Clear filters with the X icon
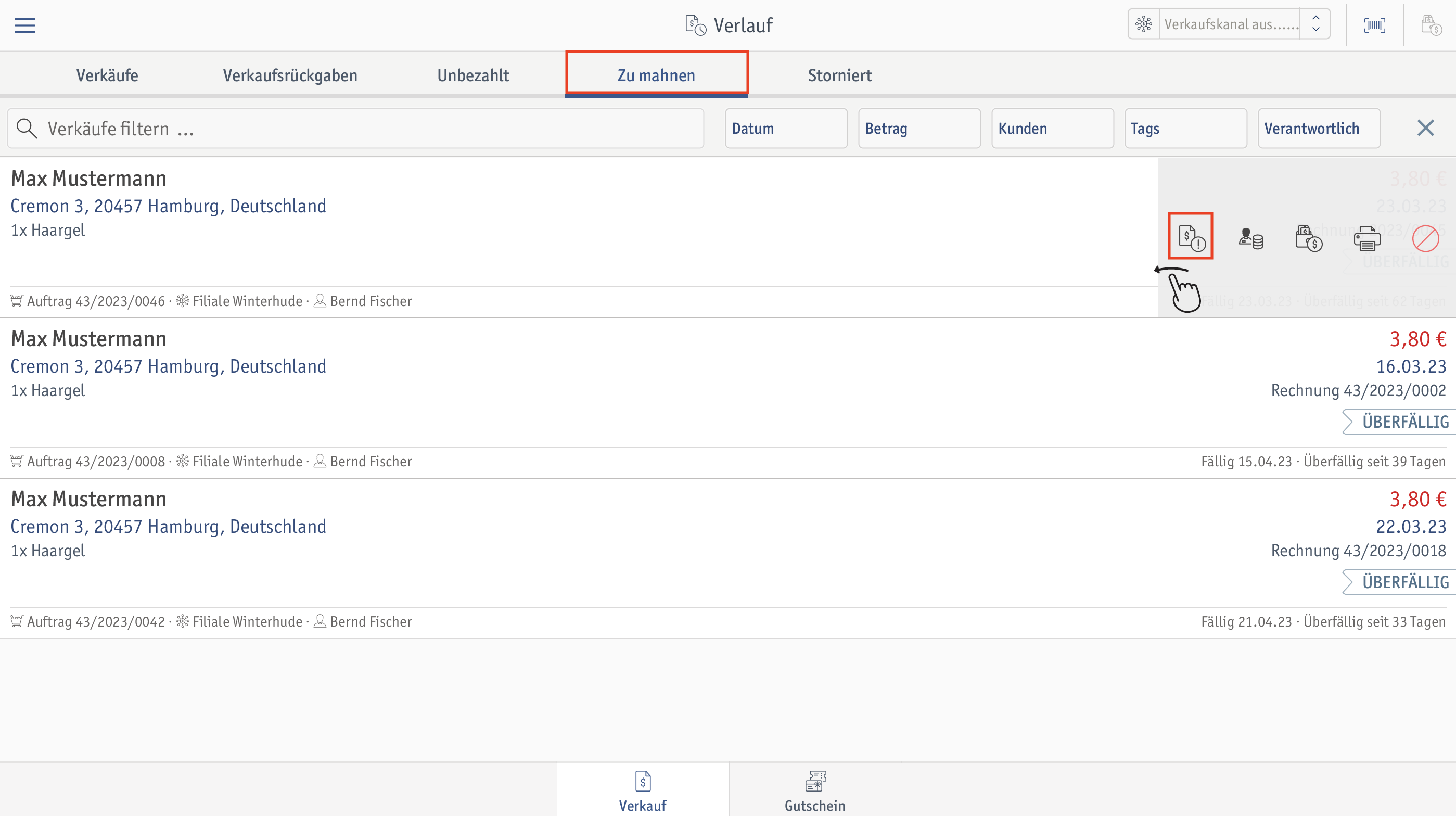This screenshot has height=816, width=1456. tap(1425, 128)
